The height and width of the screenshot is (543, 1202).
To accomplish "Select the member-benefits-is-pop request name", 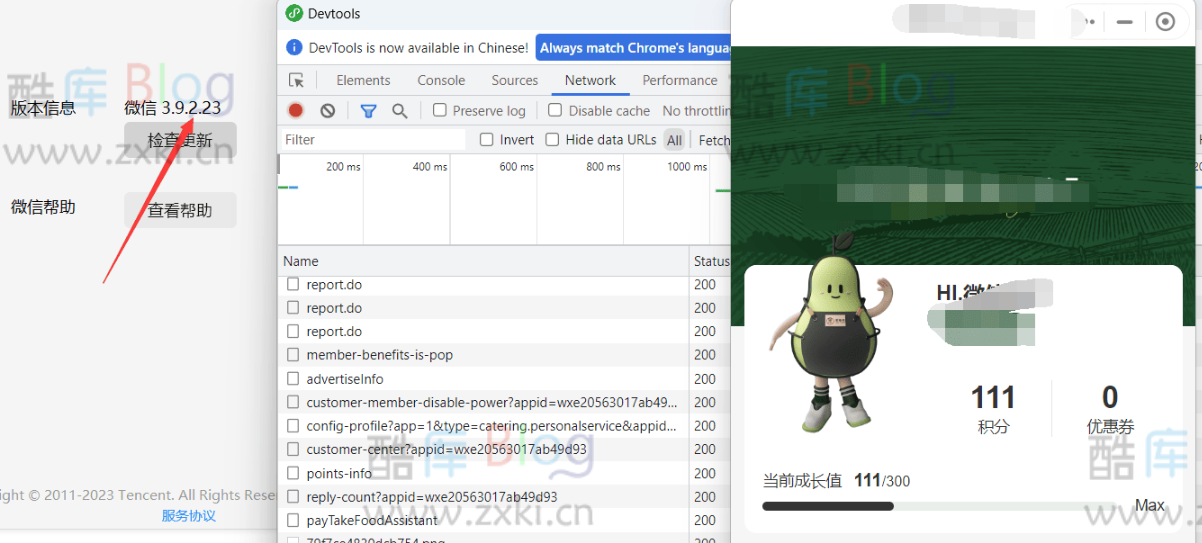I will tap(380, 355).
